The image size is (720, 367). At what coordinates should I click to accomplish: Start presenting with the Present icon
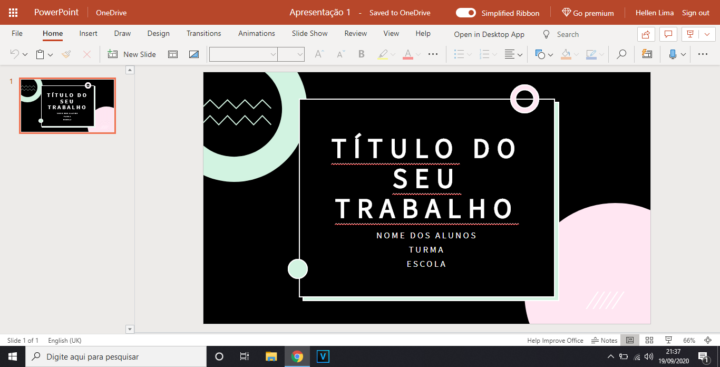[690, 34]
